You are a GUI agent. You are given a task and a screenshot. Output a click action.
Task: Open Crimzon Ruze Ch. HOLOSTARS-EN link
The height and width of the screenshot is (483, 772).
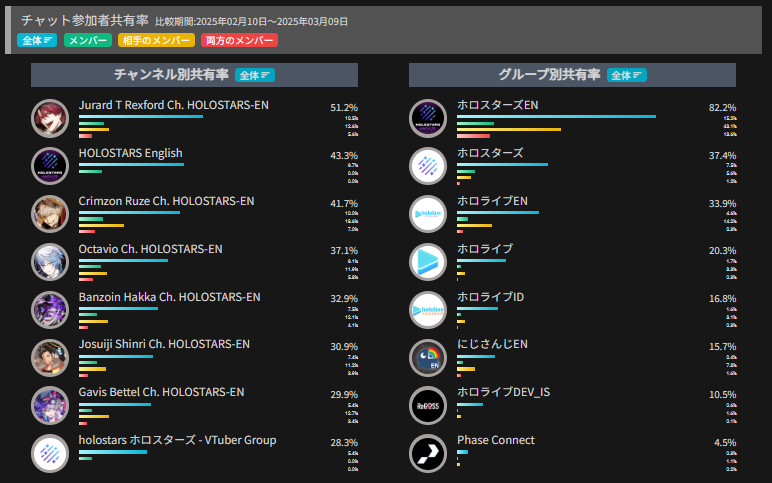166,201
